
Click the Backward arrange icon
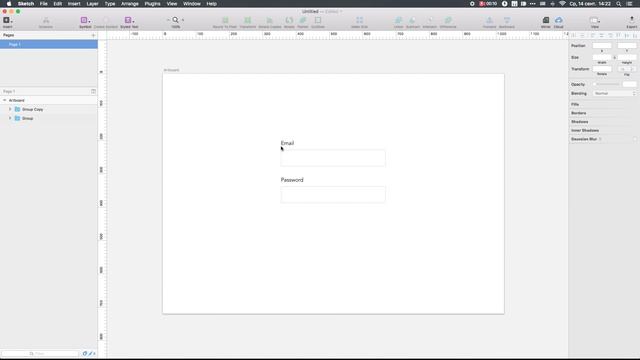507,20
